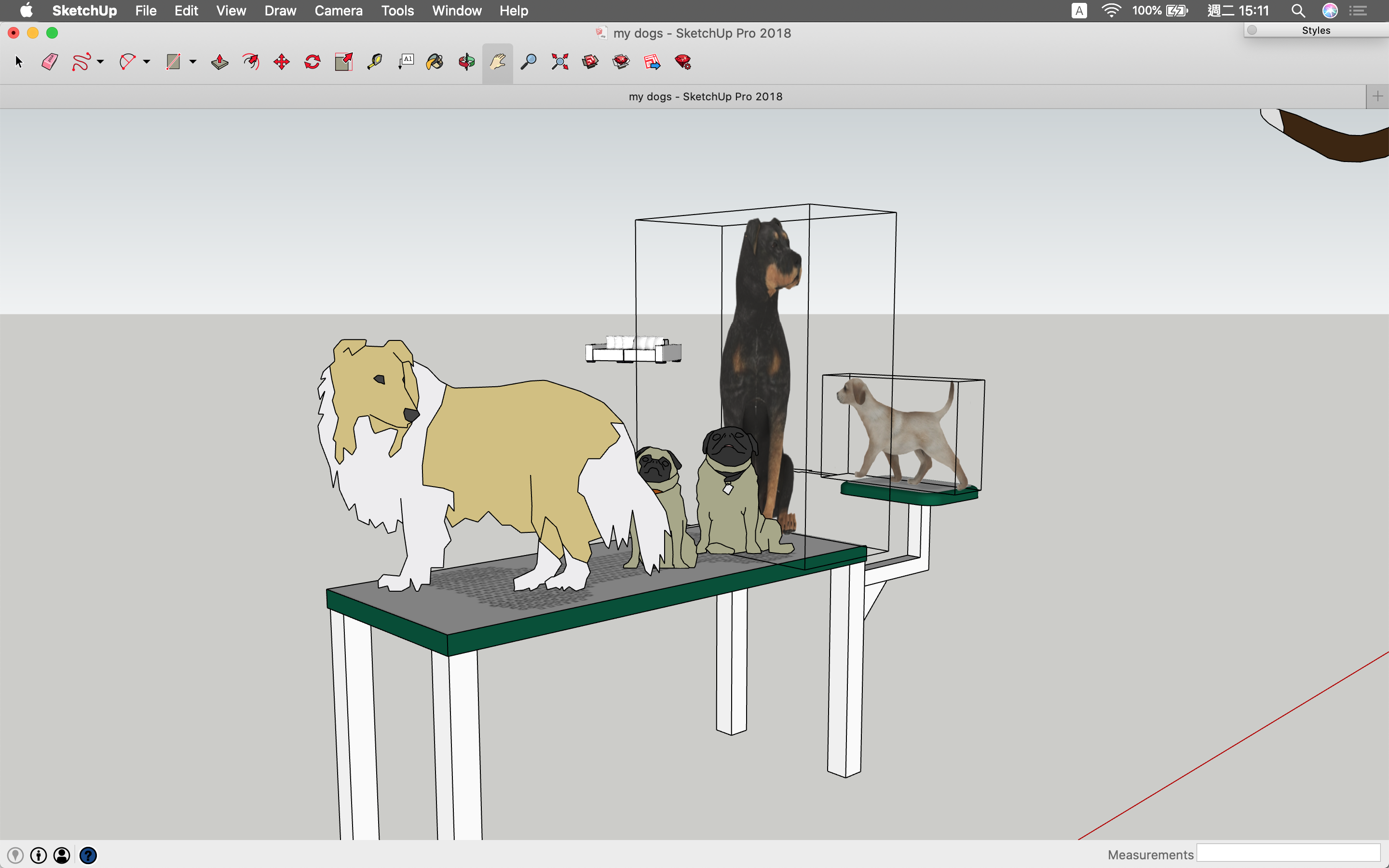Click the add scene tab plus button
The image size is (1389, 868).
(x=1377, y=96)
